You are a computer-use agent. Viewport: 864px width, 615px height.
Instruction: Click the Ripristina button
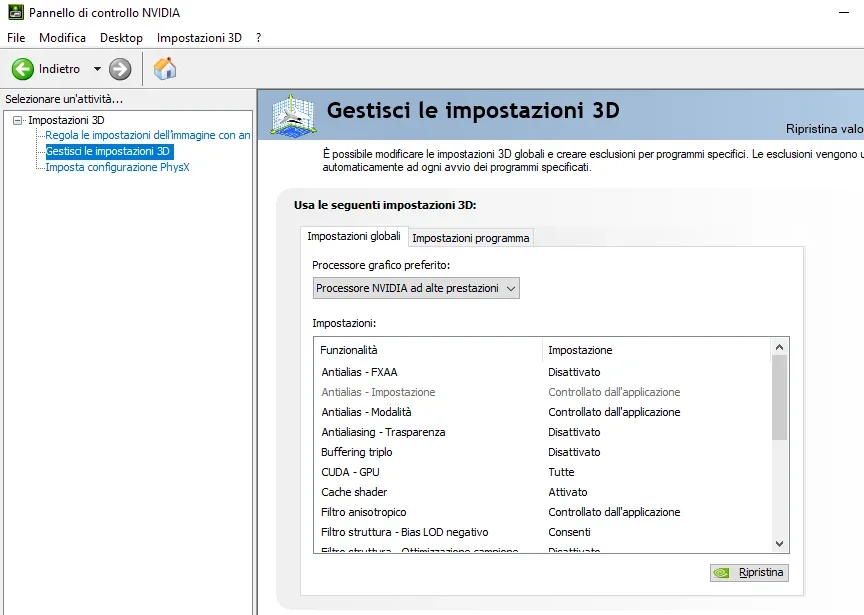749,573
